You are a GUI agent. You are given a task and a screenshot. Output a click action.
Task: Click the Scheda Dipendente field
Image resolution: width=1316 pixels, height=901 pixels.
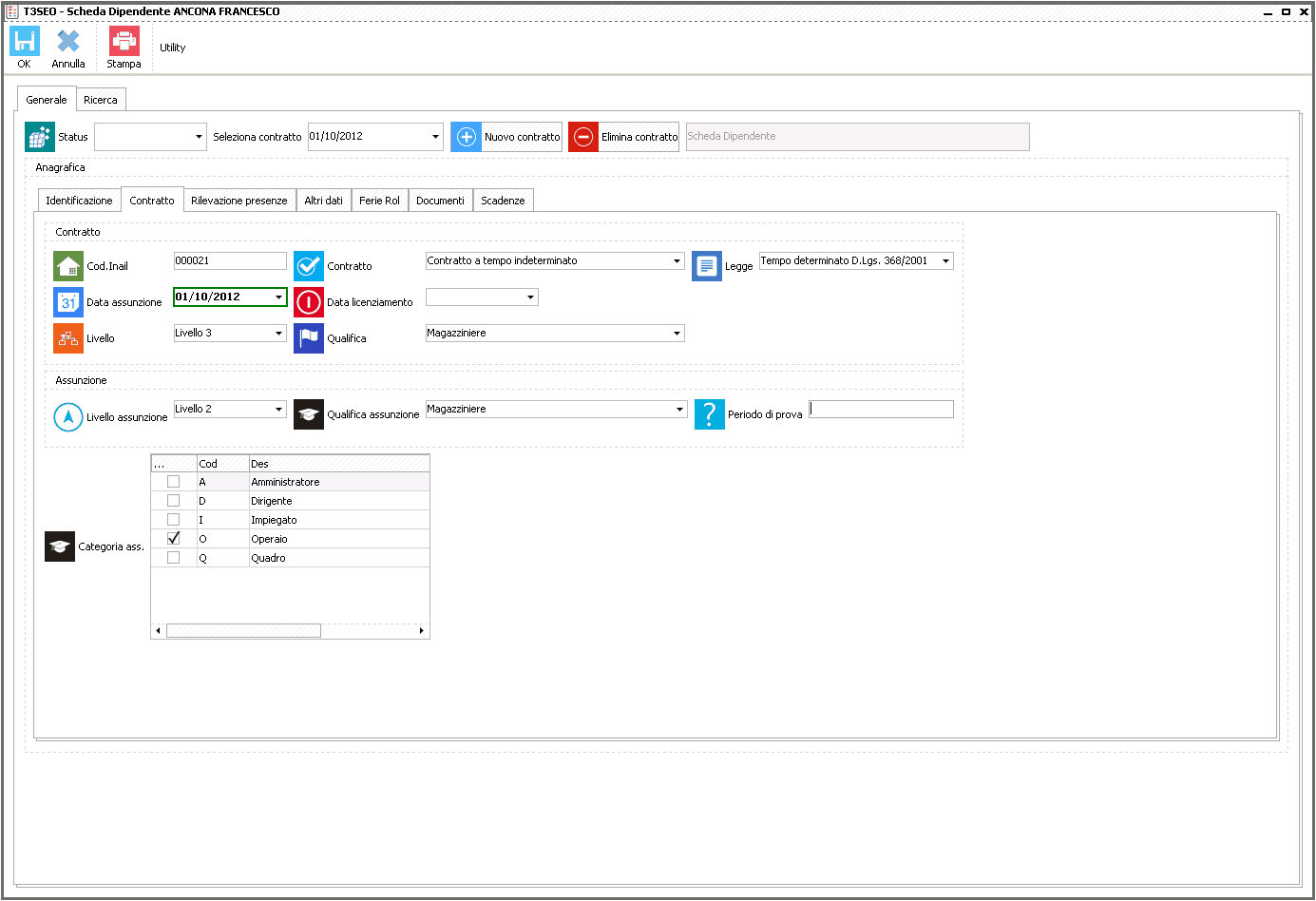pos(857,137)
